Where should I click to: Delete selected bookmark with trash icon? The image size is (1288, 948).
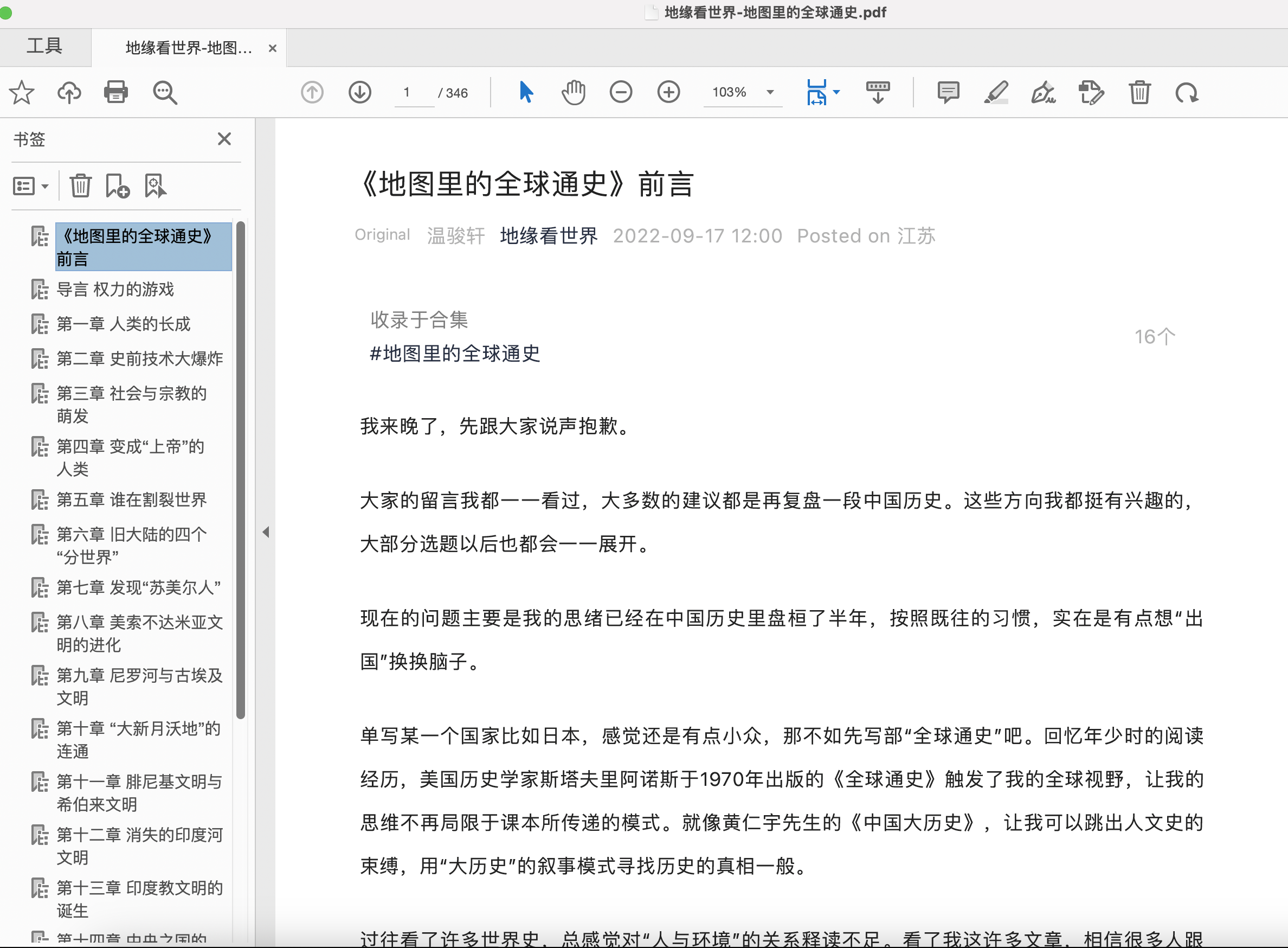(80, 187)
